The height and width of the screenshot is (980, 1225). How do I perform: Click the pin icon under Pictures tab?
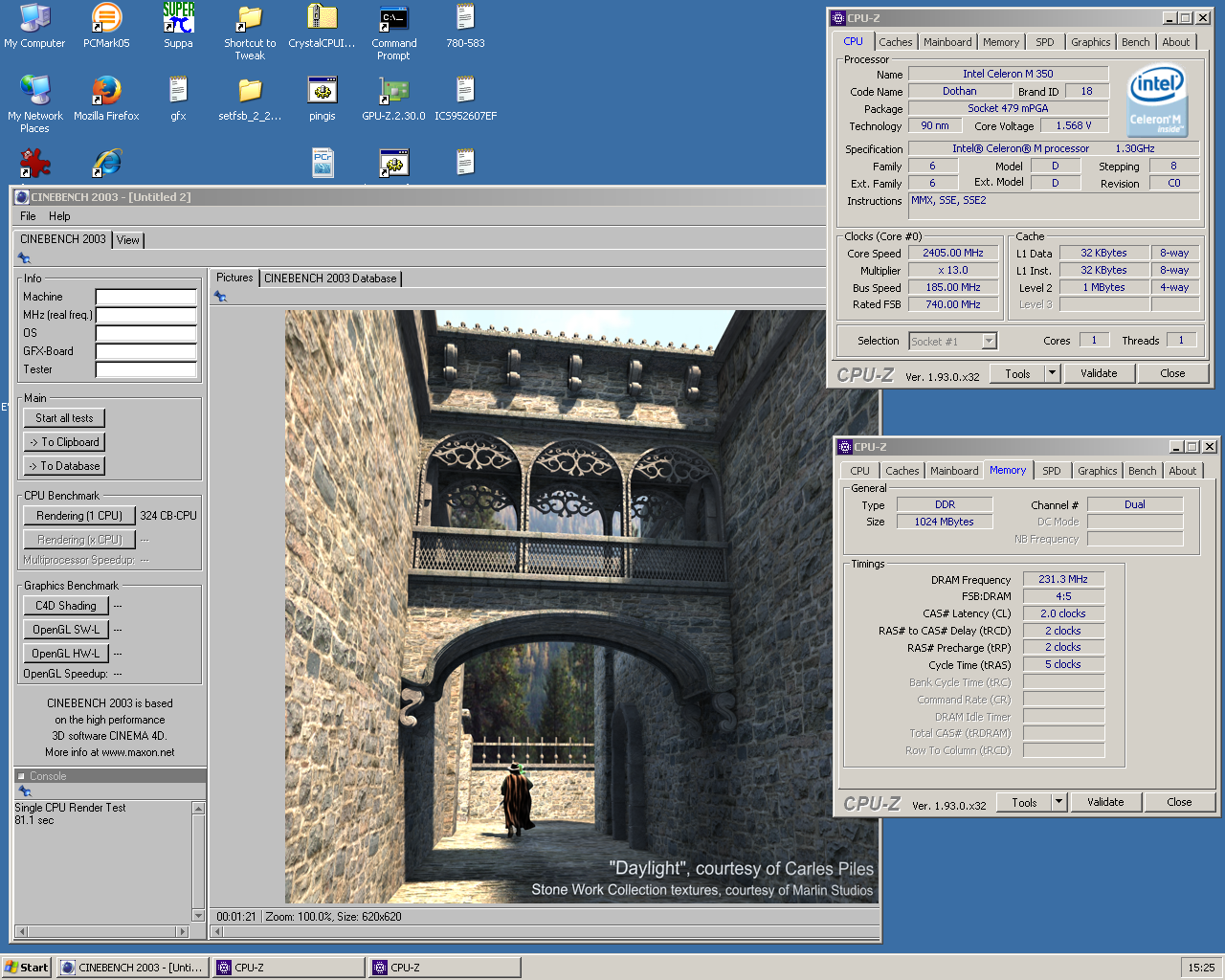220,297
